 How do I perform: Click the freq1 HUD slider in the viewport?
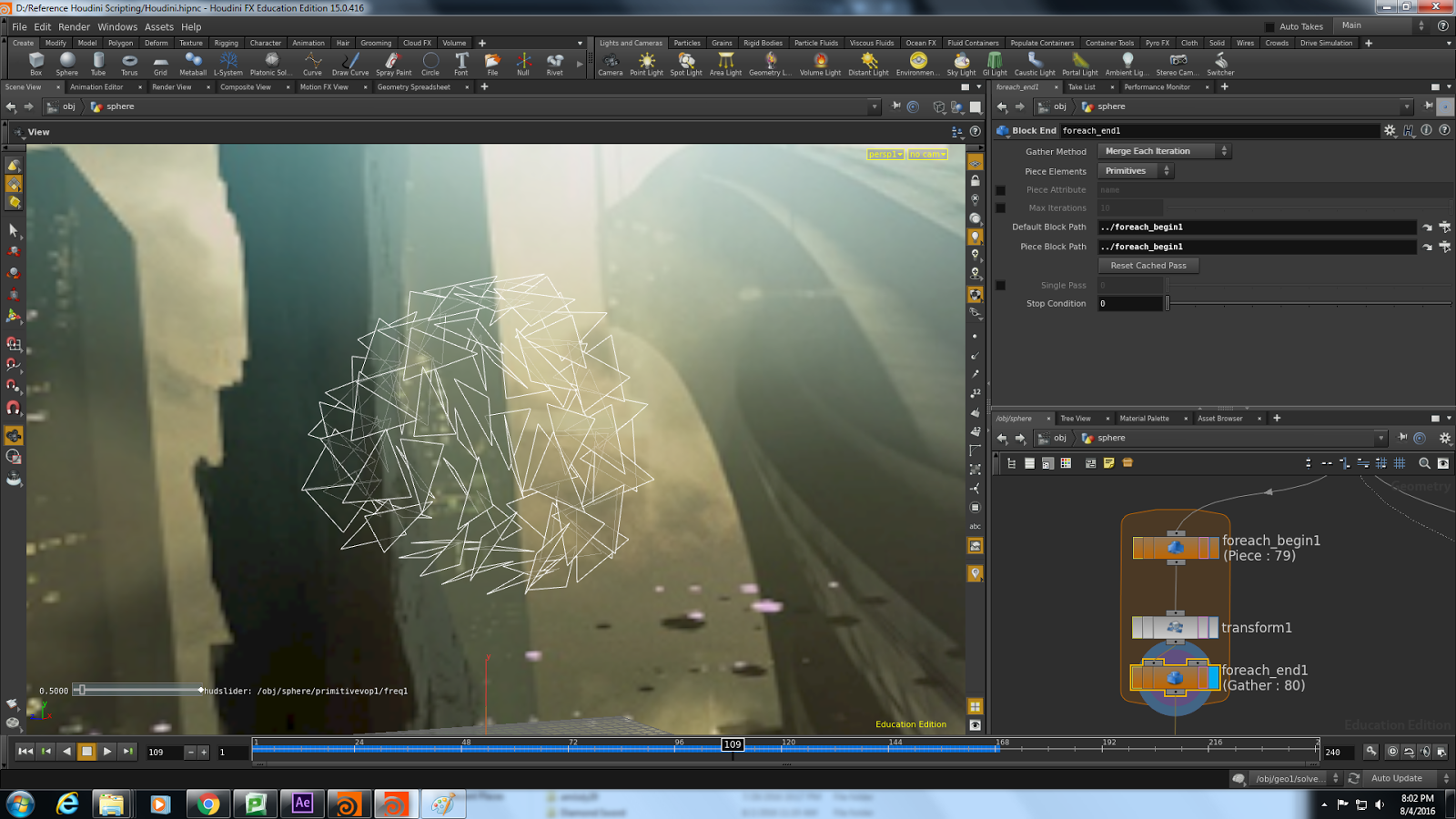click(83, 690)
